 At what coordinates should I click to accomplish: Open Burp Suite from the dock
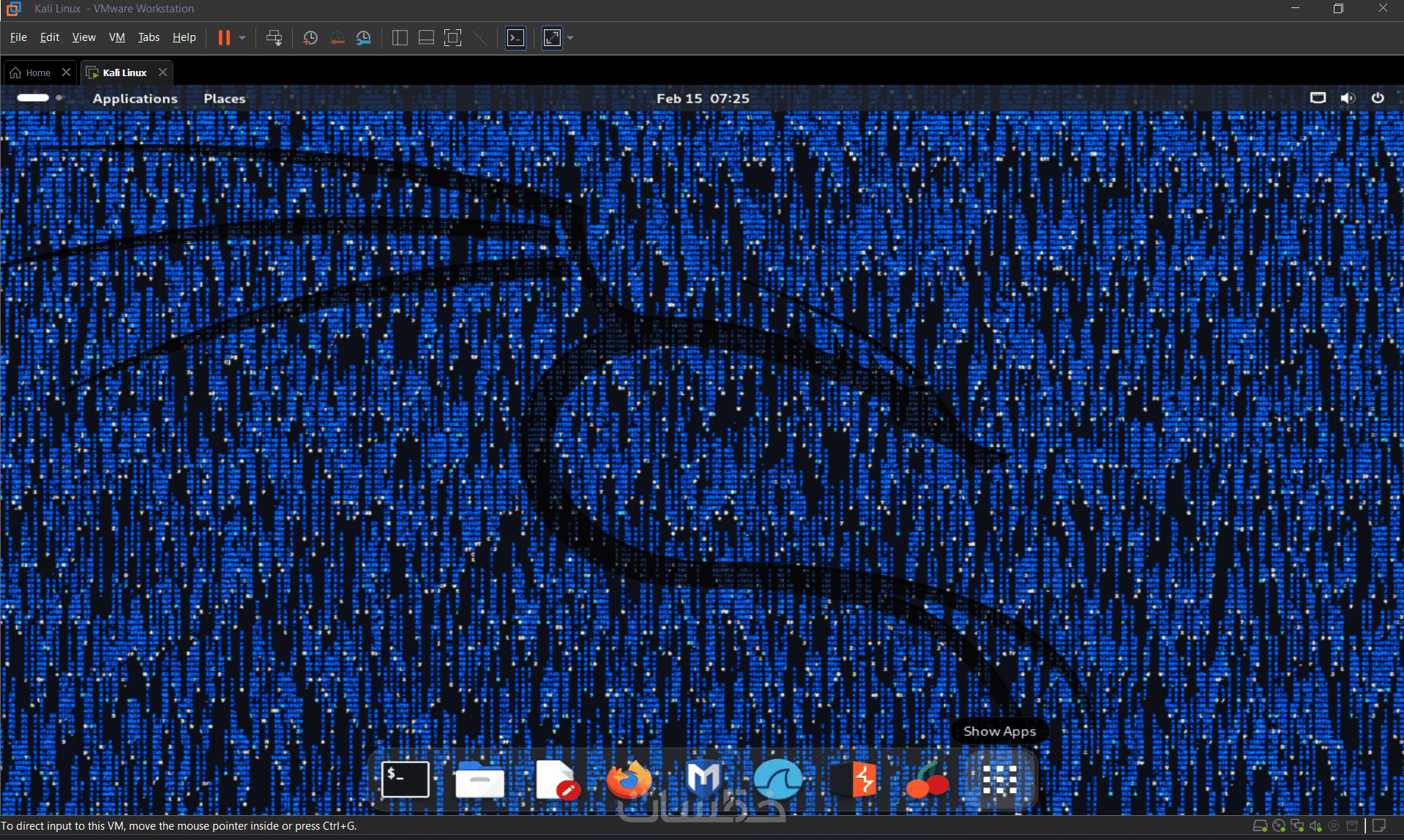855,779
